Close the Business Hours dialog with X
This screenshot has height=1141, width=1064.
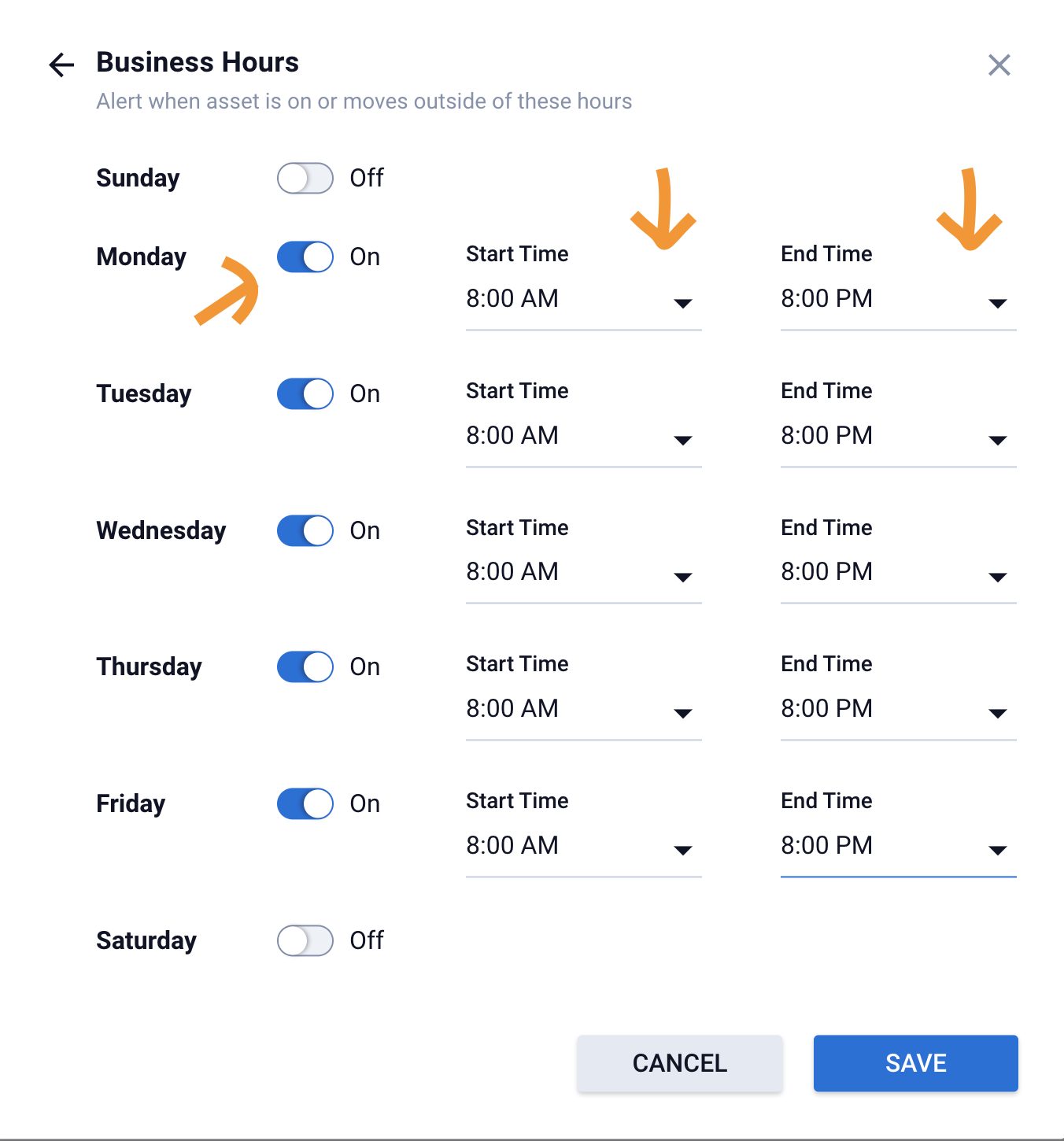999,65
